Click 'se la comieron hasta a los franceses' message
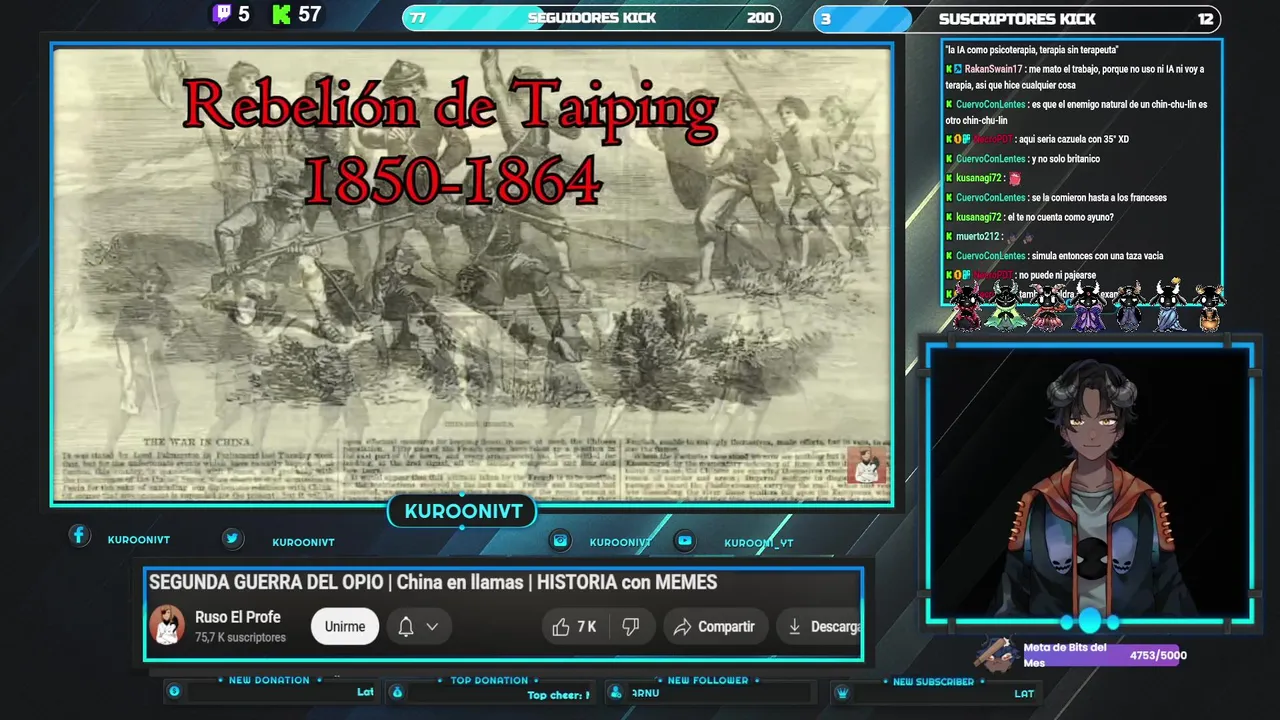This screenshot has height=720, width=1280. click(x=1099, y=198)
